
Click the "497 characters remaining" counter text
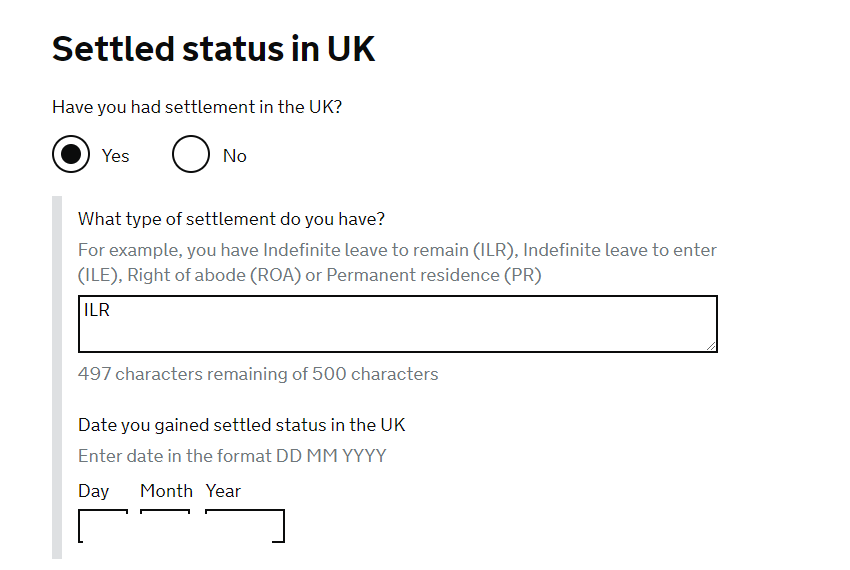pos(258,374)
